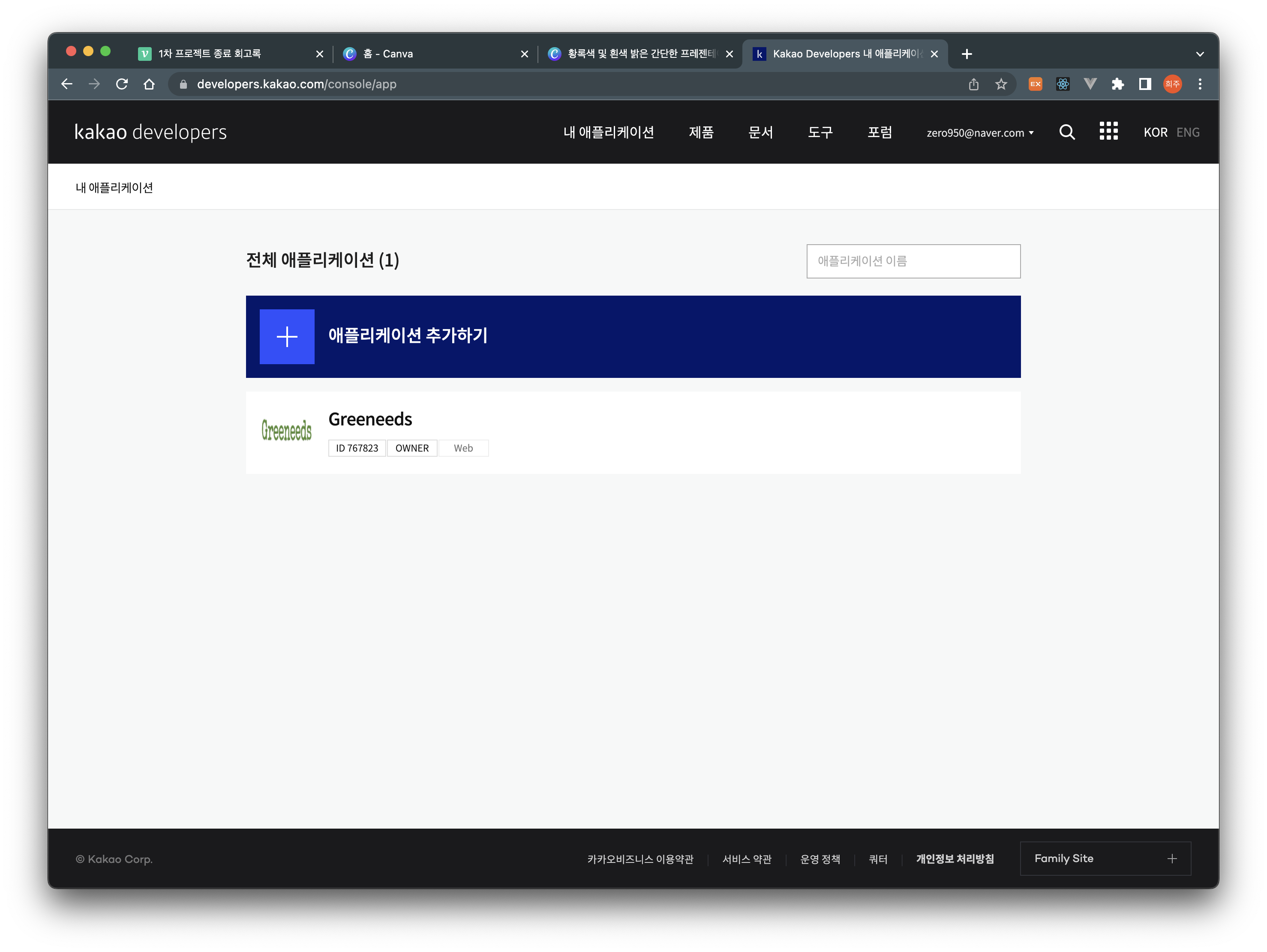Reload the Kakao Developers page

(121, 84)
